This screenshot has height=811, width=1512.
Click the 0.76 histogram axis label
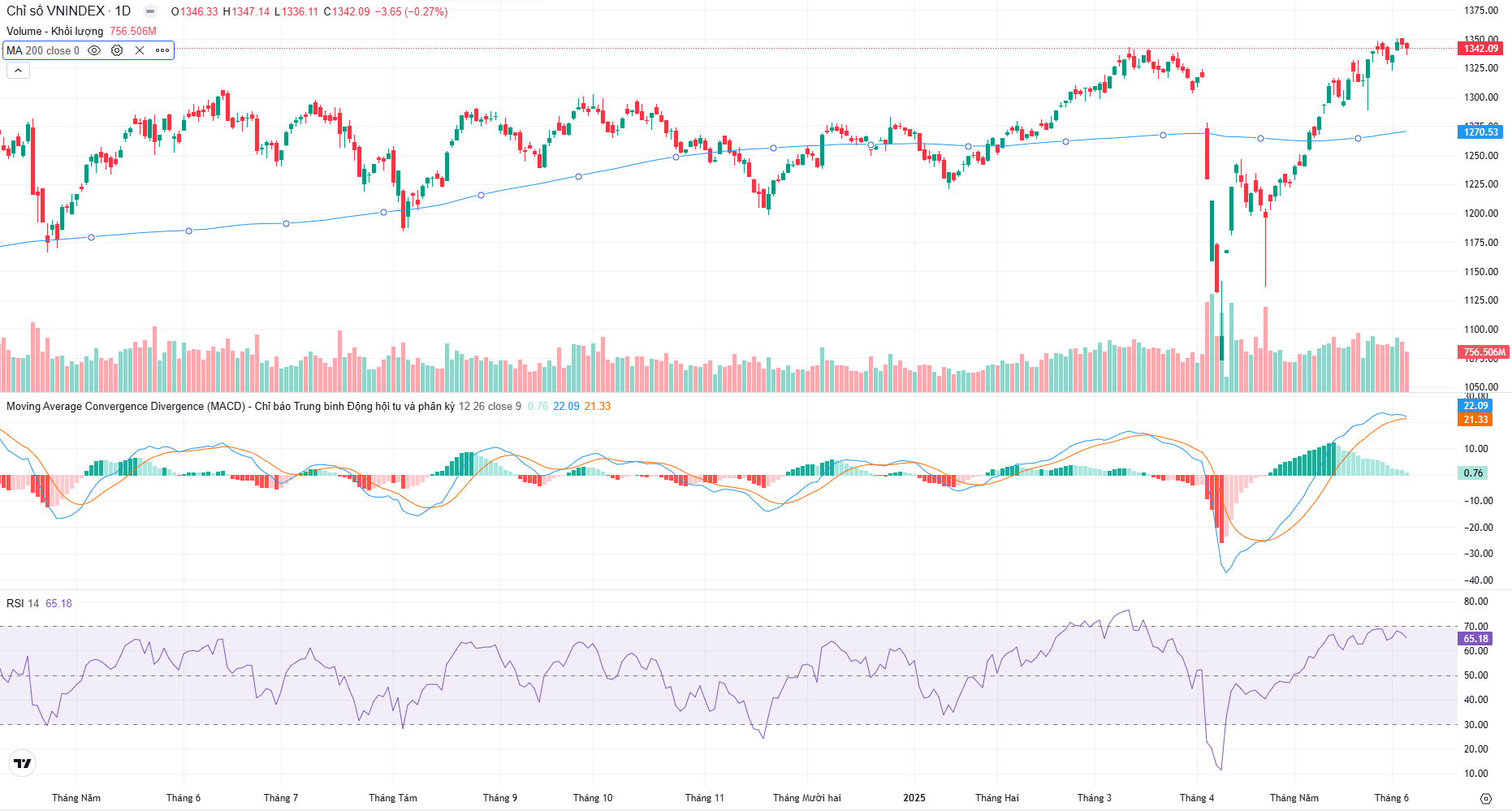(x=1473, y=473)
